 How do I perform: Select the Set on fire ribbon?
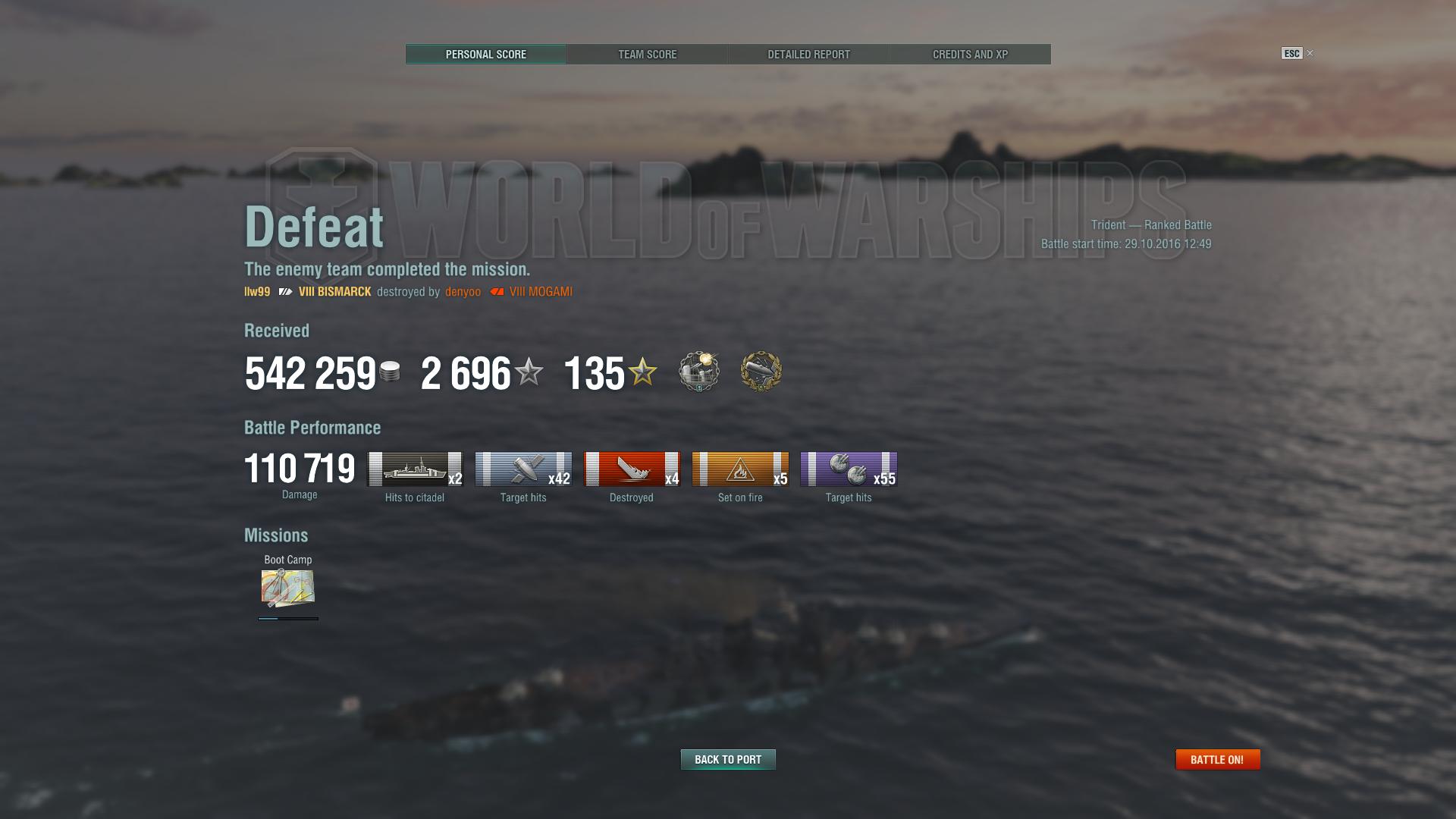pos(740,469)
